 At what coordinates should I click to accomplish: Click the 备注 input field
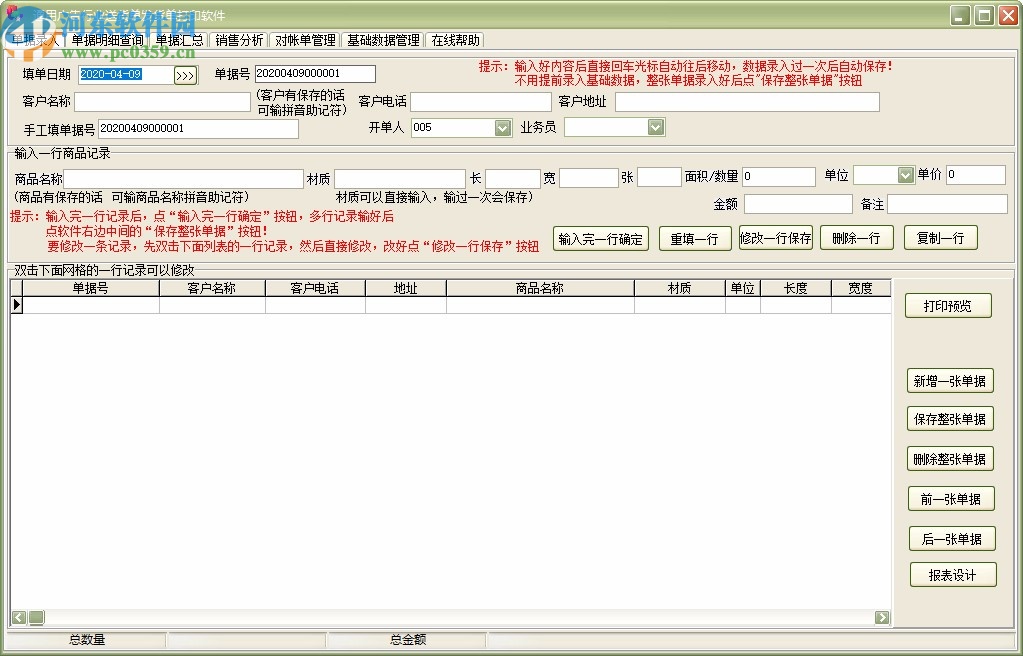point(947,204)
